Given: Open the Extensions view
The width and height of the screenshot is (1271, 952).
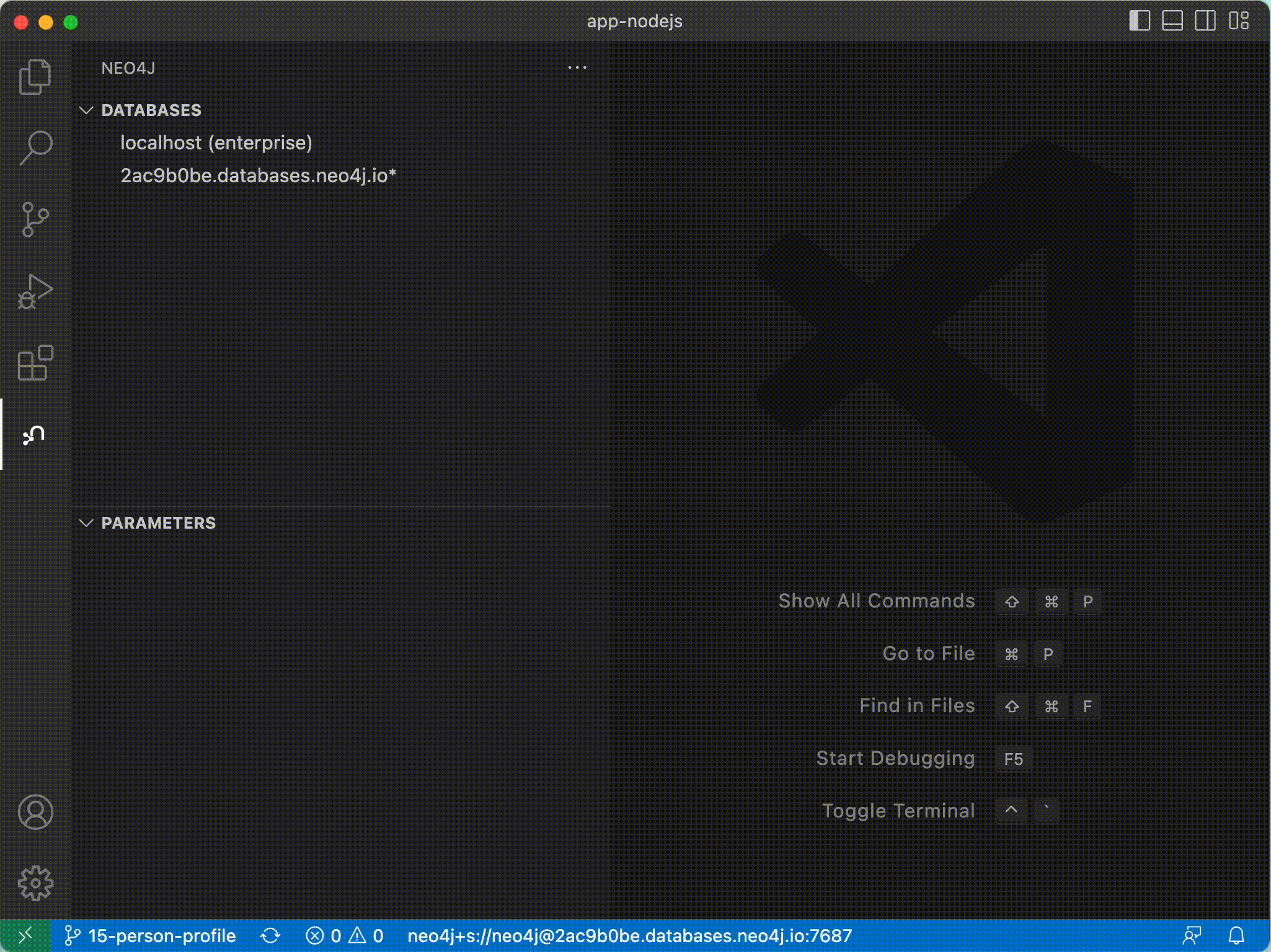Looking at the screenshot, I should (35, 363).
